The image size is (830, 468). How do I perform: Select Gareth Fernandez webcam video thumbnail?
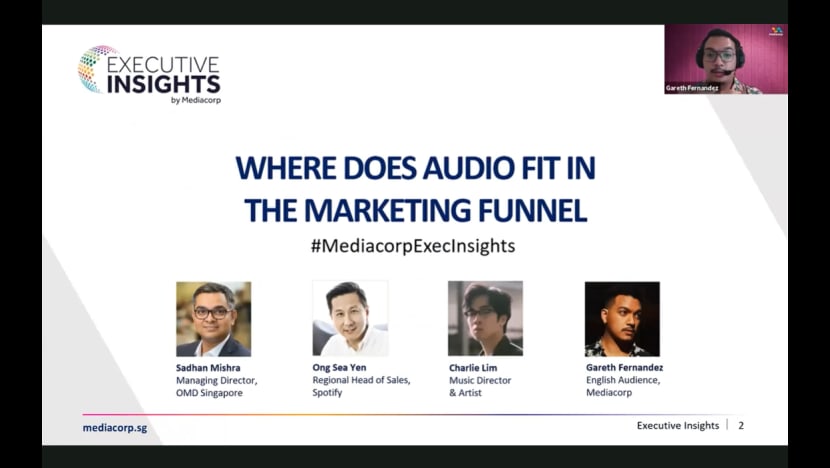pyautogui.click(x=726, y=59)
